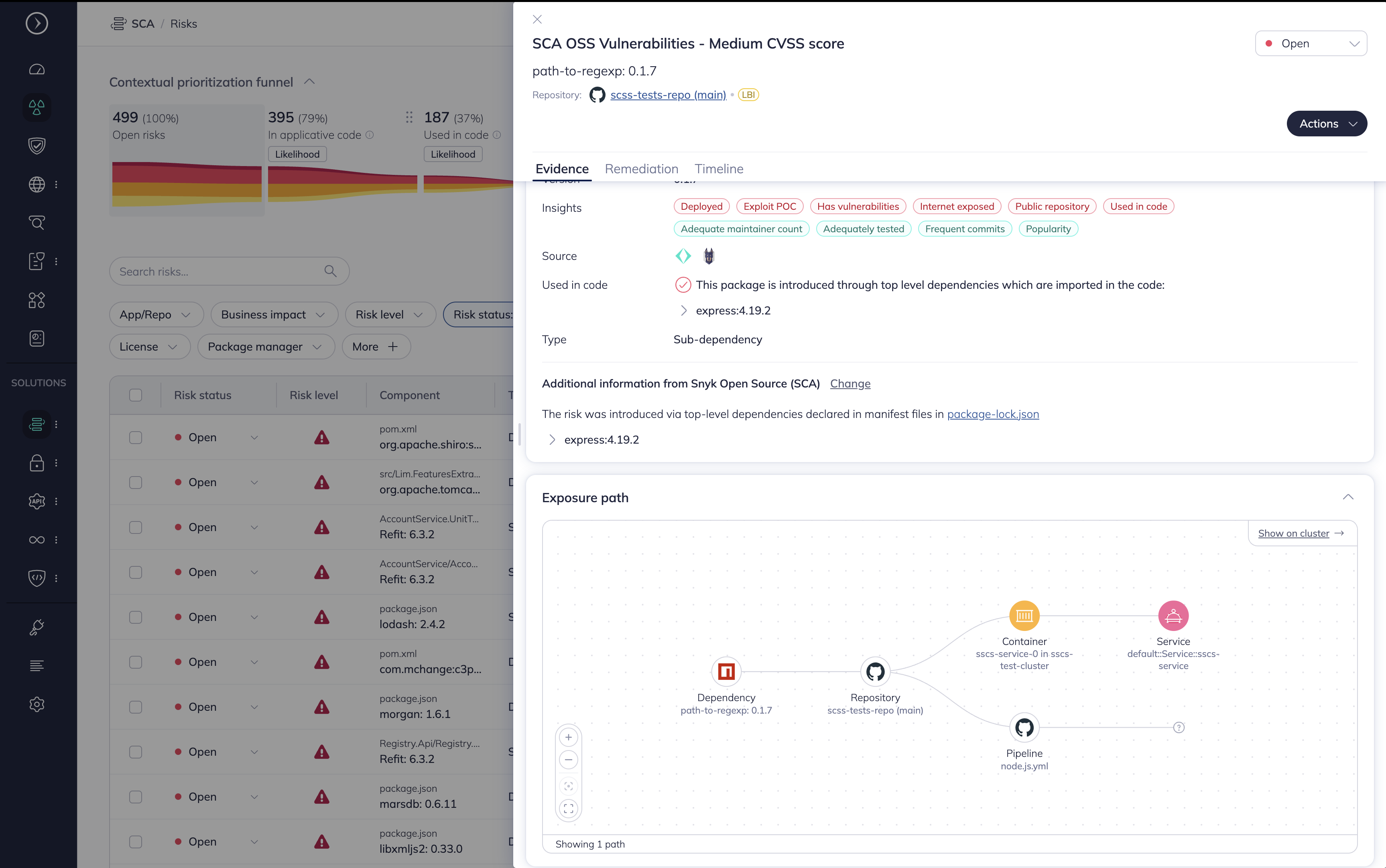Select the Repository node in exposure path
Screen dimensions: 1386x868
(x=875, y=672)
